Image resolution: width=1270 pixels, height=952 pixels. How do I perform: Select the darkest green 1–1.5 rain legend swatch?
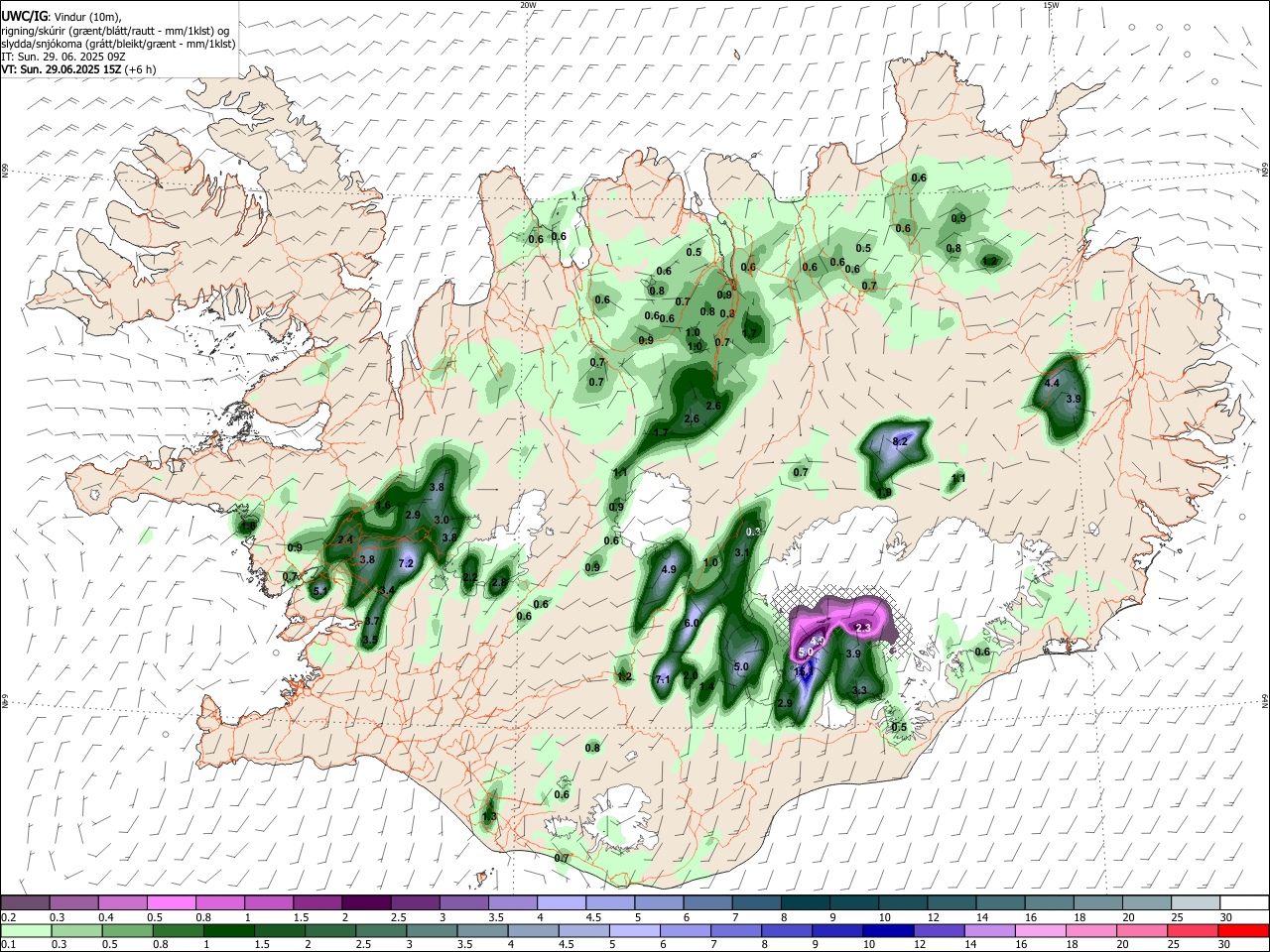pos(229,930)
